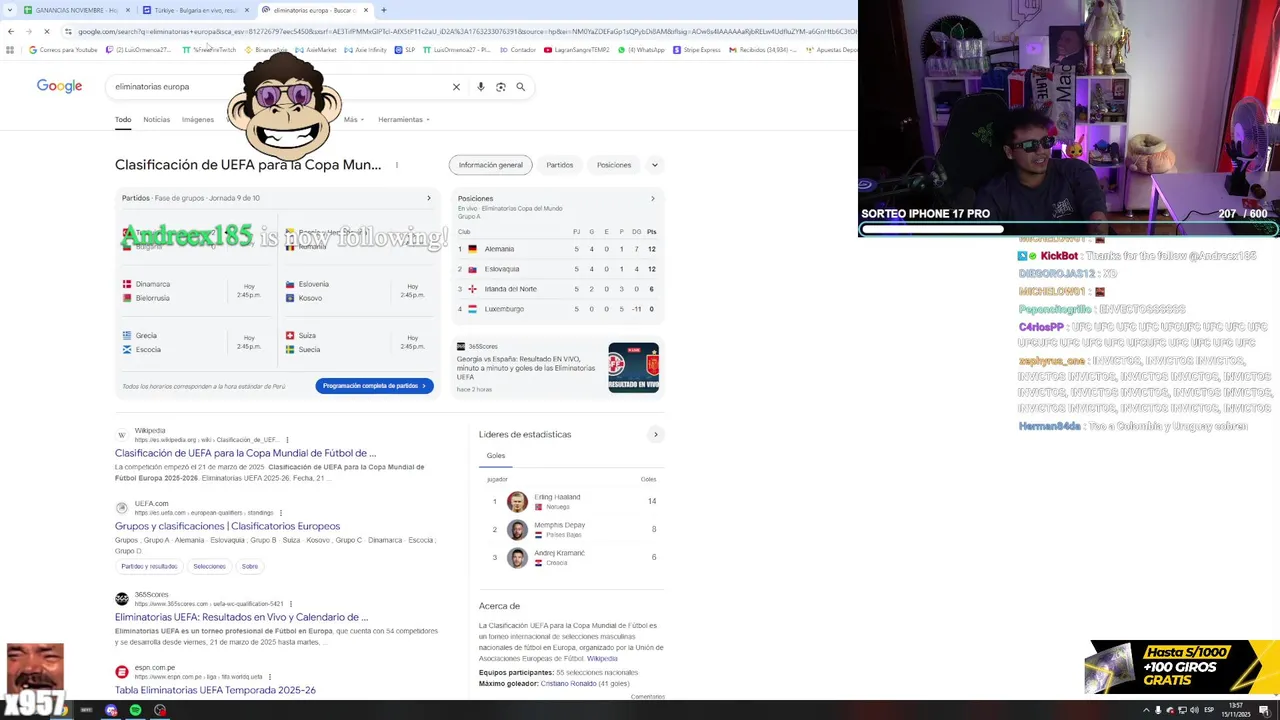
Task: Select the Posiciones chip
Action: coord(614,165)
